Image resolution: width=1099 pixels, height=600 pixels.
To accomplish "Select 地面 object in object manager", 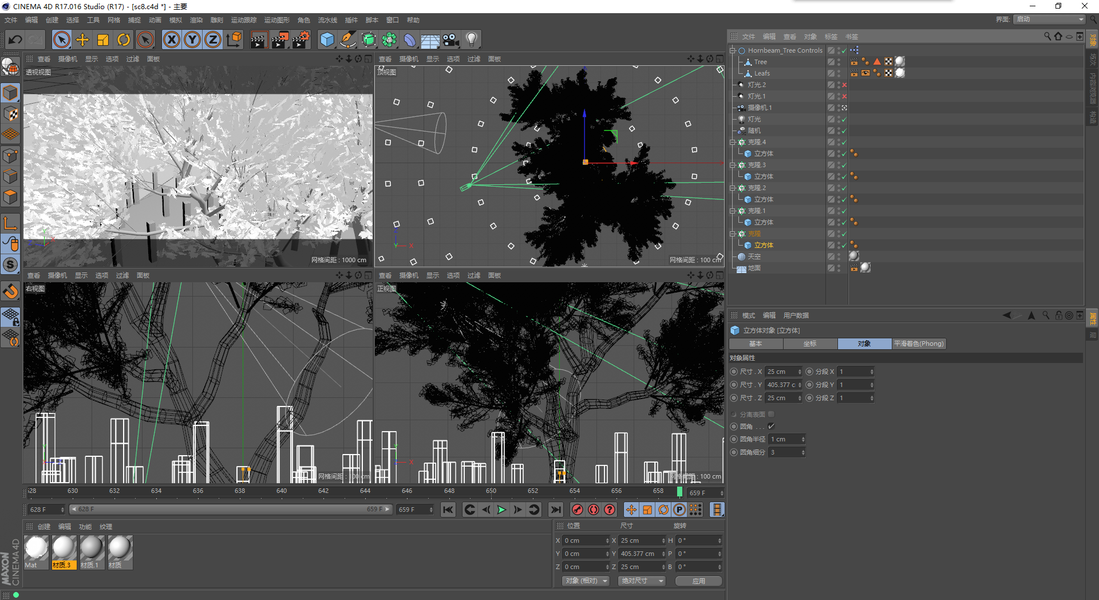I will point(753,268).
